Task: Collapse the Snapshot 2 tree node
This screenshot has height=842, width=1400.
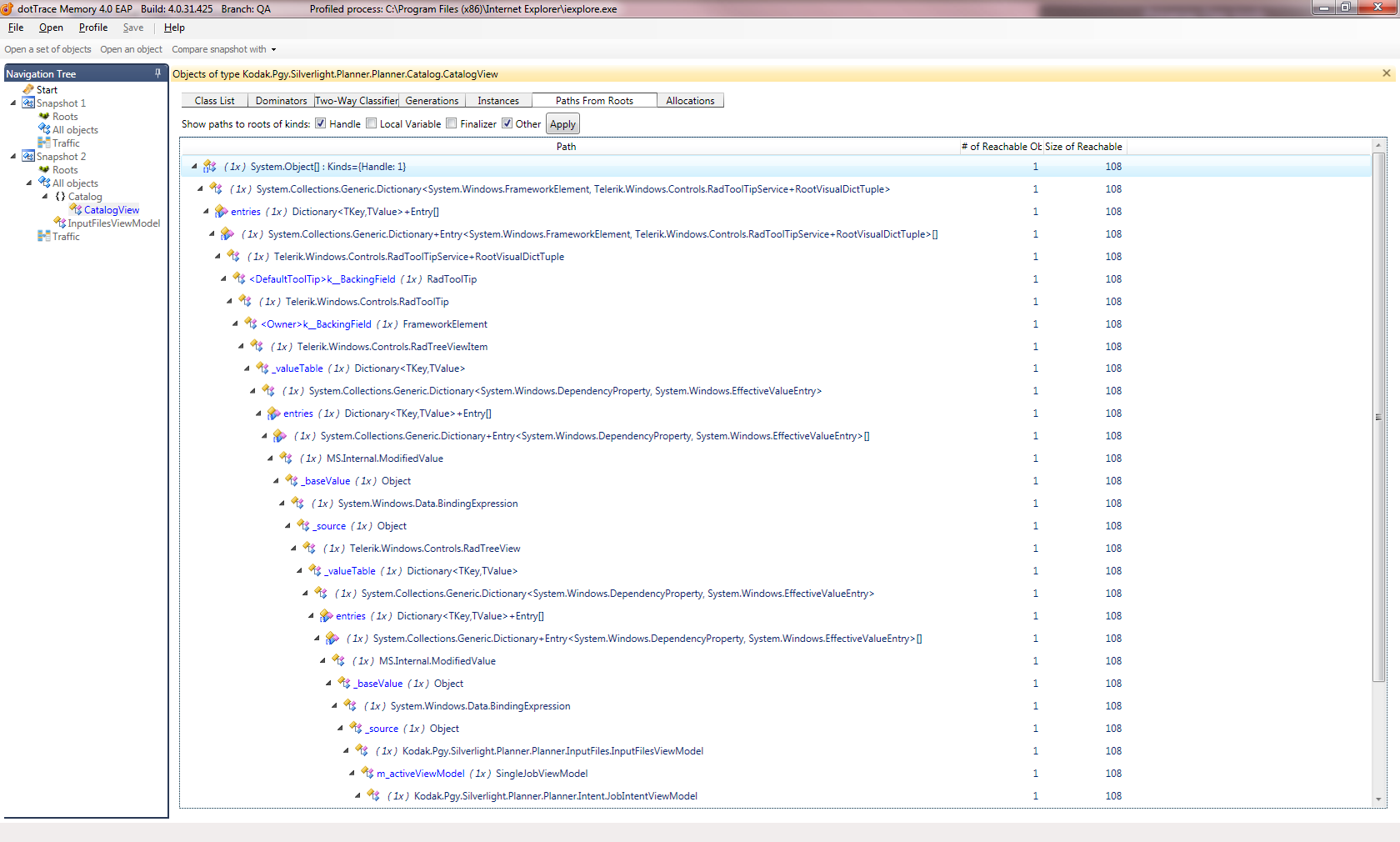Action: pos(13,157)
